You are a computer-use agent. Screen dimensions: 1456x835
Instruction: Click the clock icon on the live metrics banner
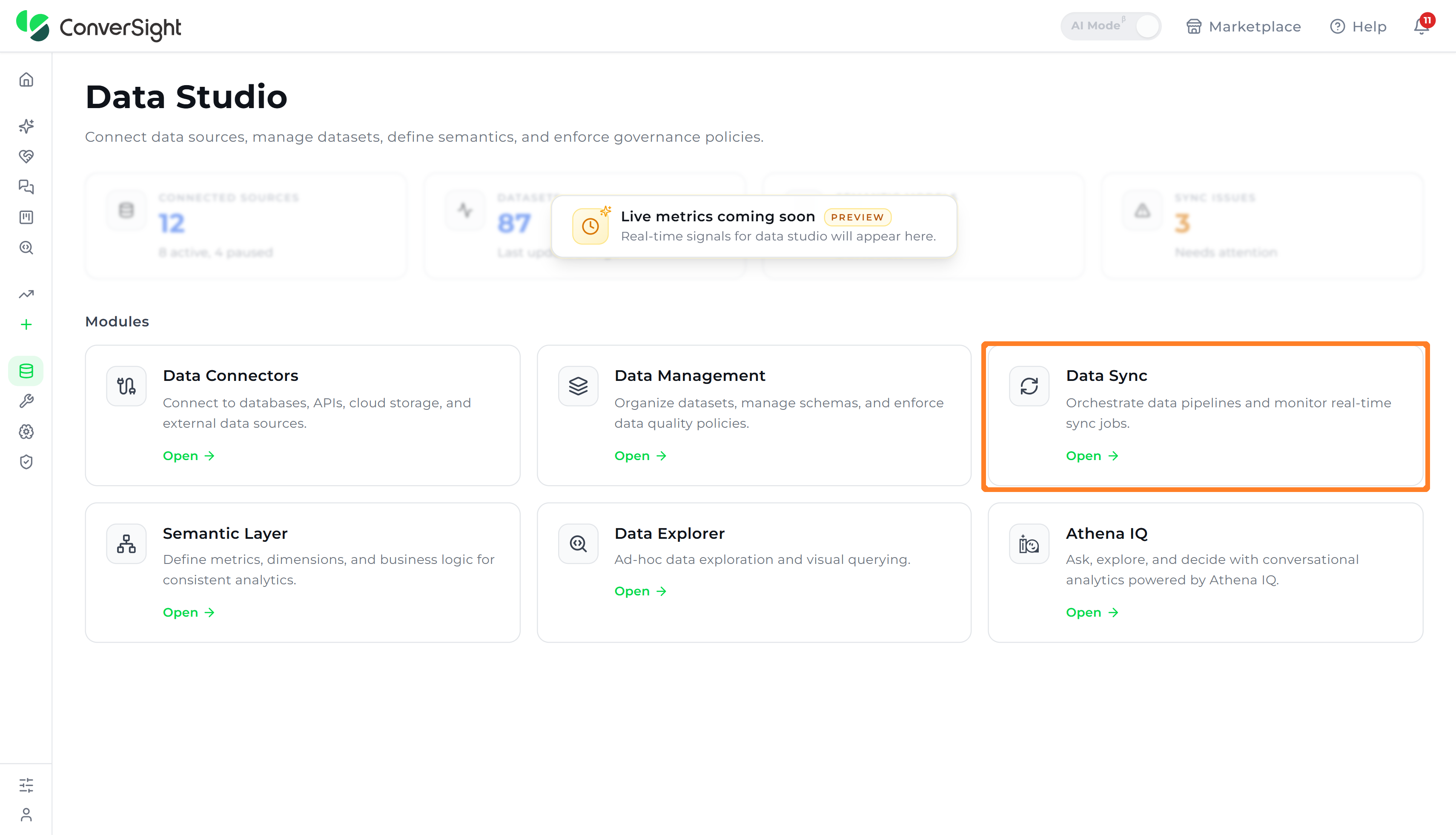coord(590,226)
